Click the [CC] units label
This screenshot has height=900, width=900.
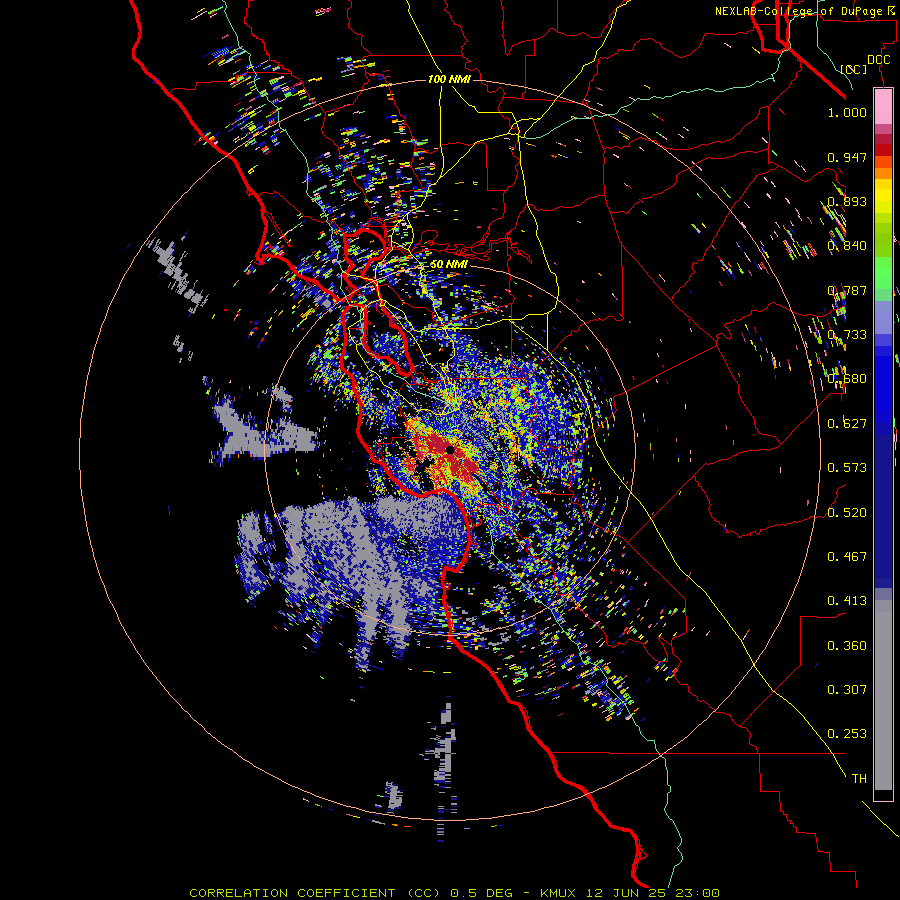click(x=854, y=69)
